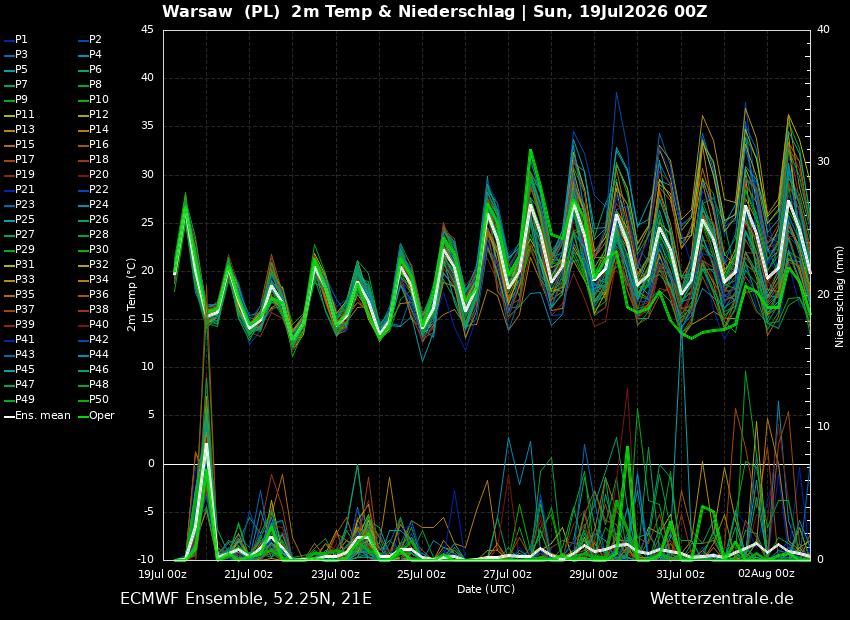Click the "P34" legend label
This screenshot has width=850, height=620.
(x=99, y=279)
